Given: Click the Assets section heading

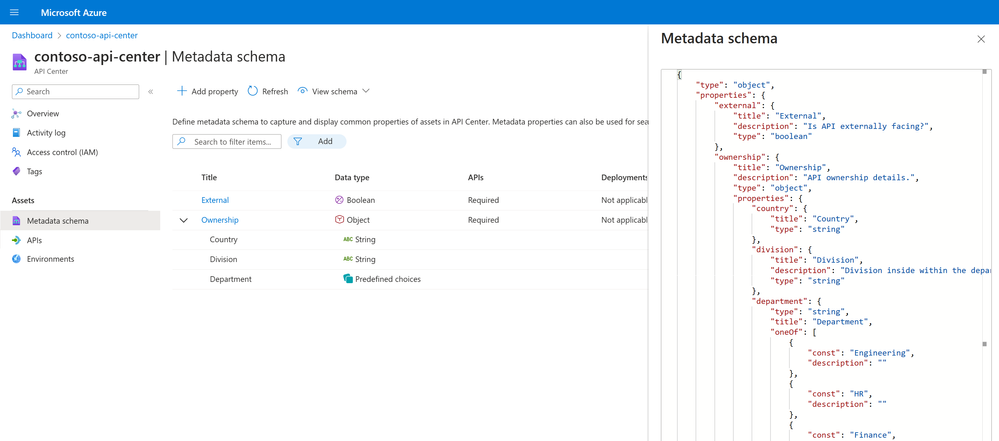Looking at the screenshot, I should click(22, 201).
